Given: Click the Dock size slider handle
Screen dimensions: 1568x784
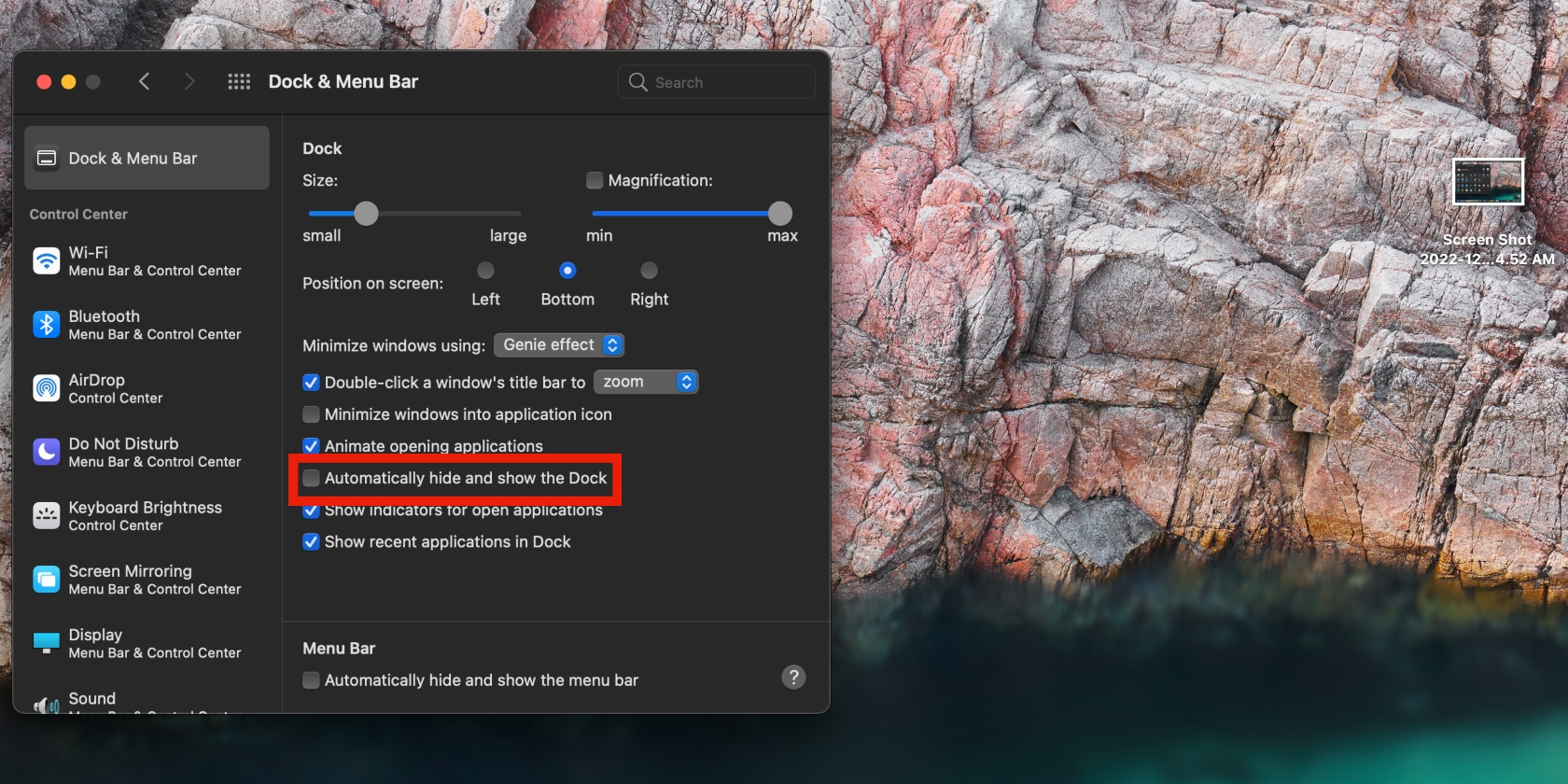Looking at the screenshot, I should tap(367, 214).
